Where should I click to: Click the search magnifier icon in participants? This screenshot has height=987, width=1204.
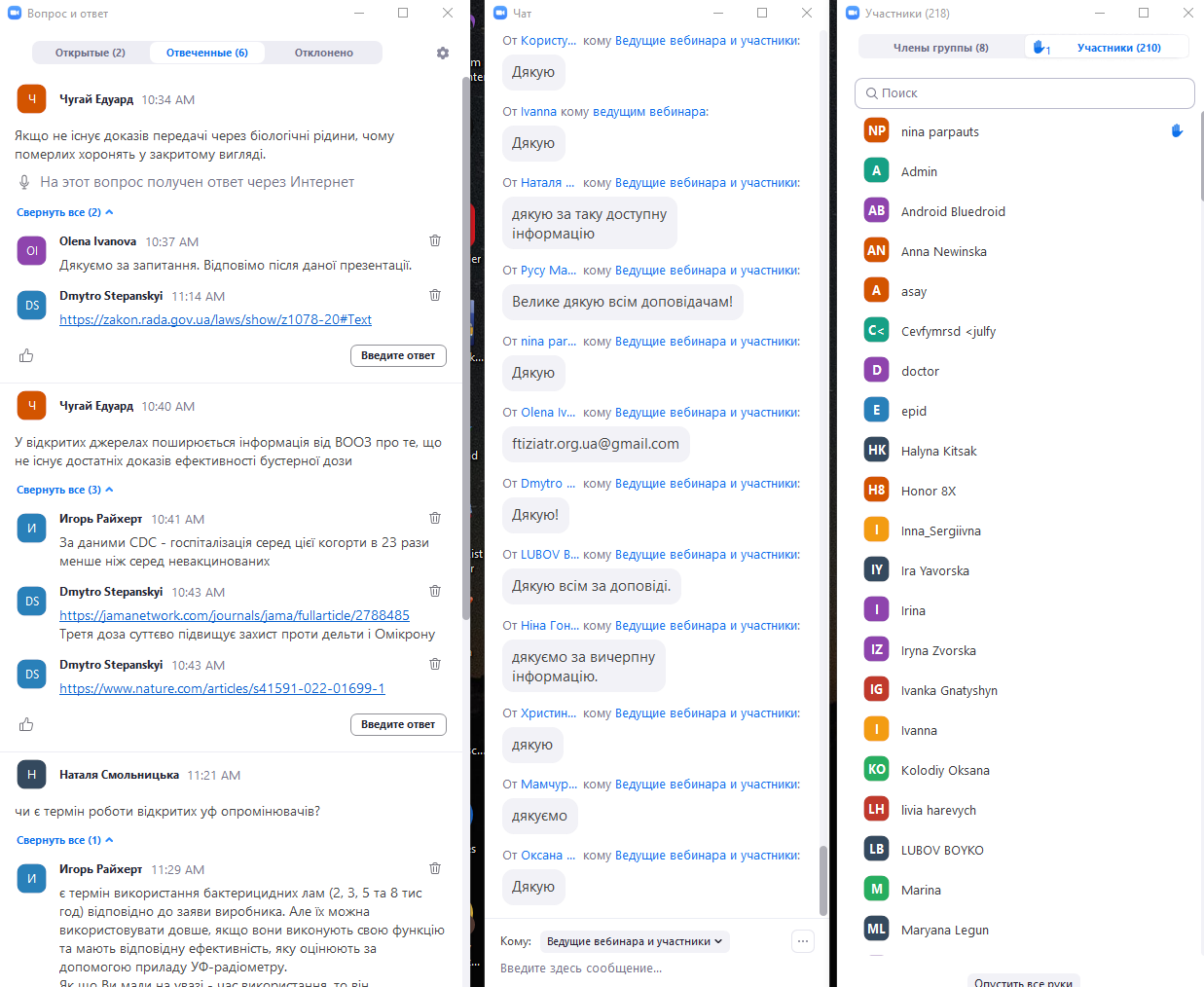[871, 93]
